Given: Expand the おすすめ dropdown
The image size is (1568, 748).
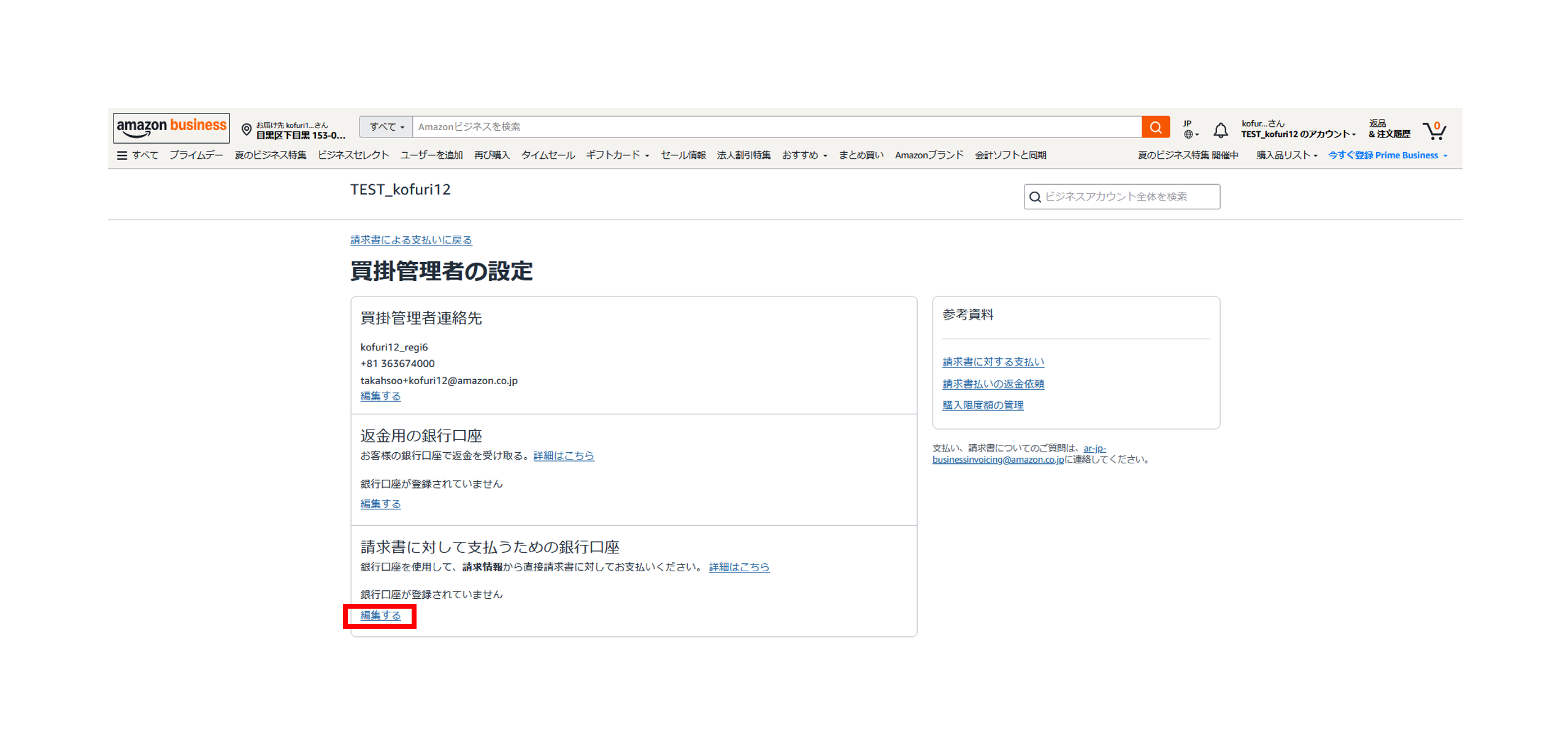Looking at the screenshot, I should point(804,155).
